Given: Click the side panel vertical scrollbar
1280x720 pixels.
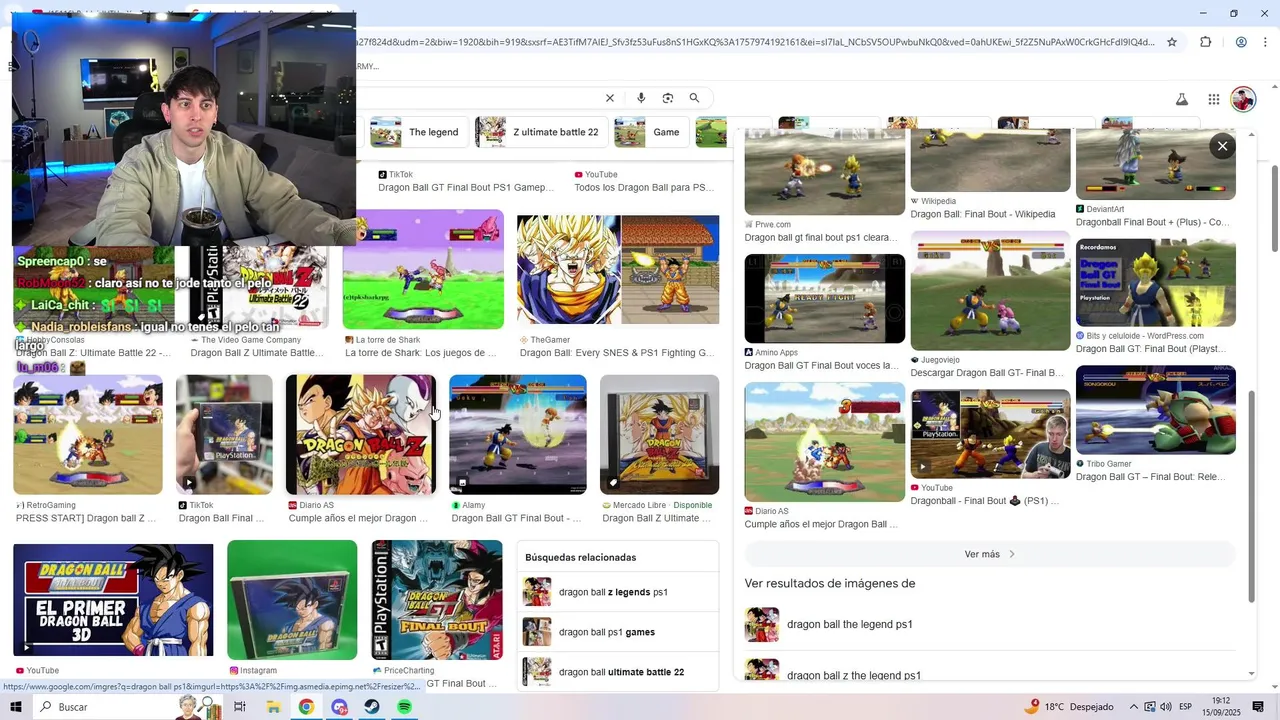Looking at the screenshot, I should (x=1251, y=496).
